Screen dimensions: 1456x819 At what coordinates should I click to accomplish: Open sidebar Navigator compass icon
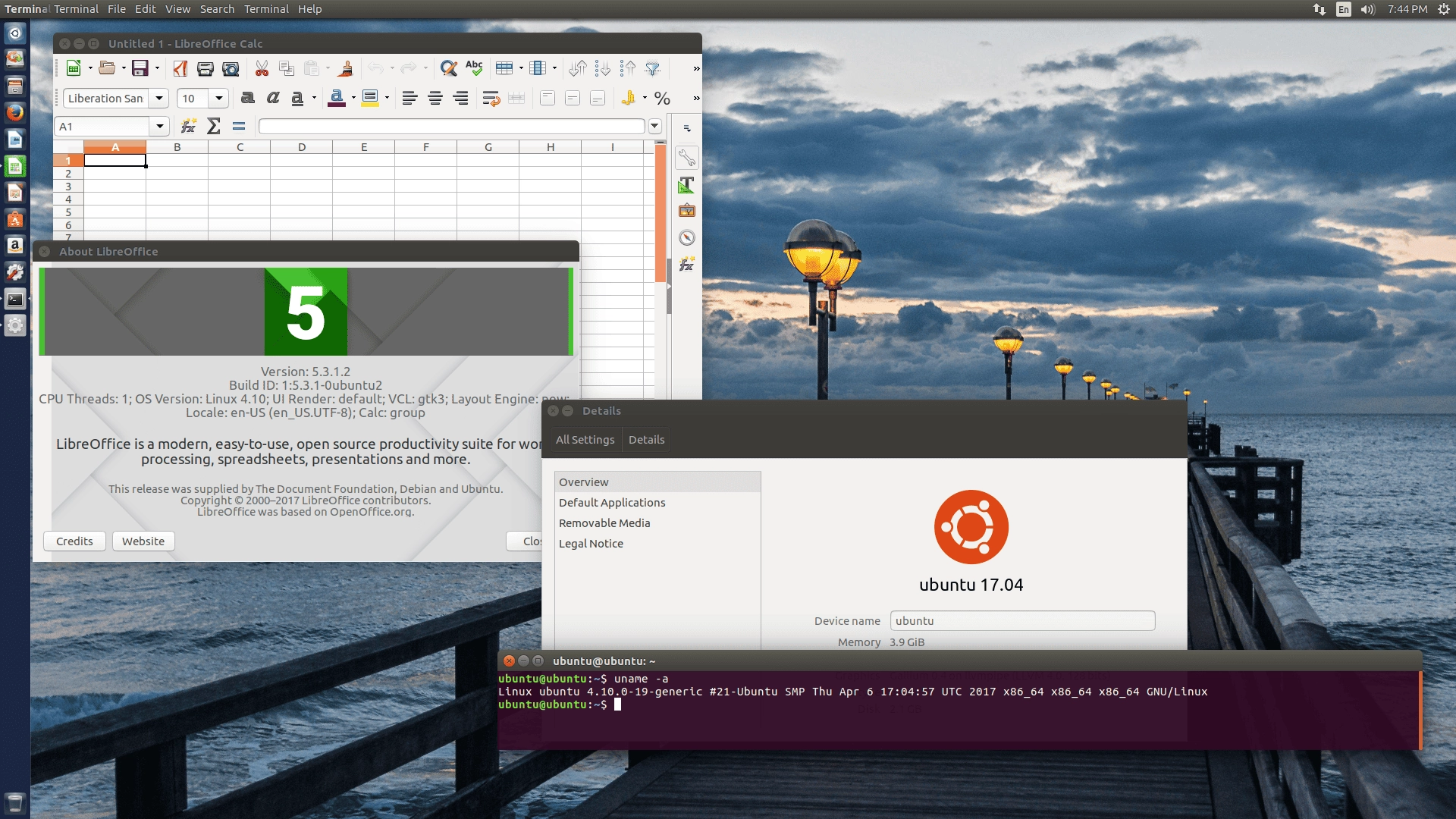point(686,237)
